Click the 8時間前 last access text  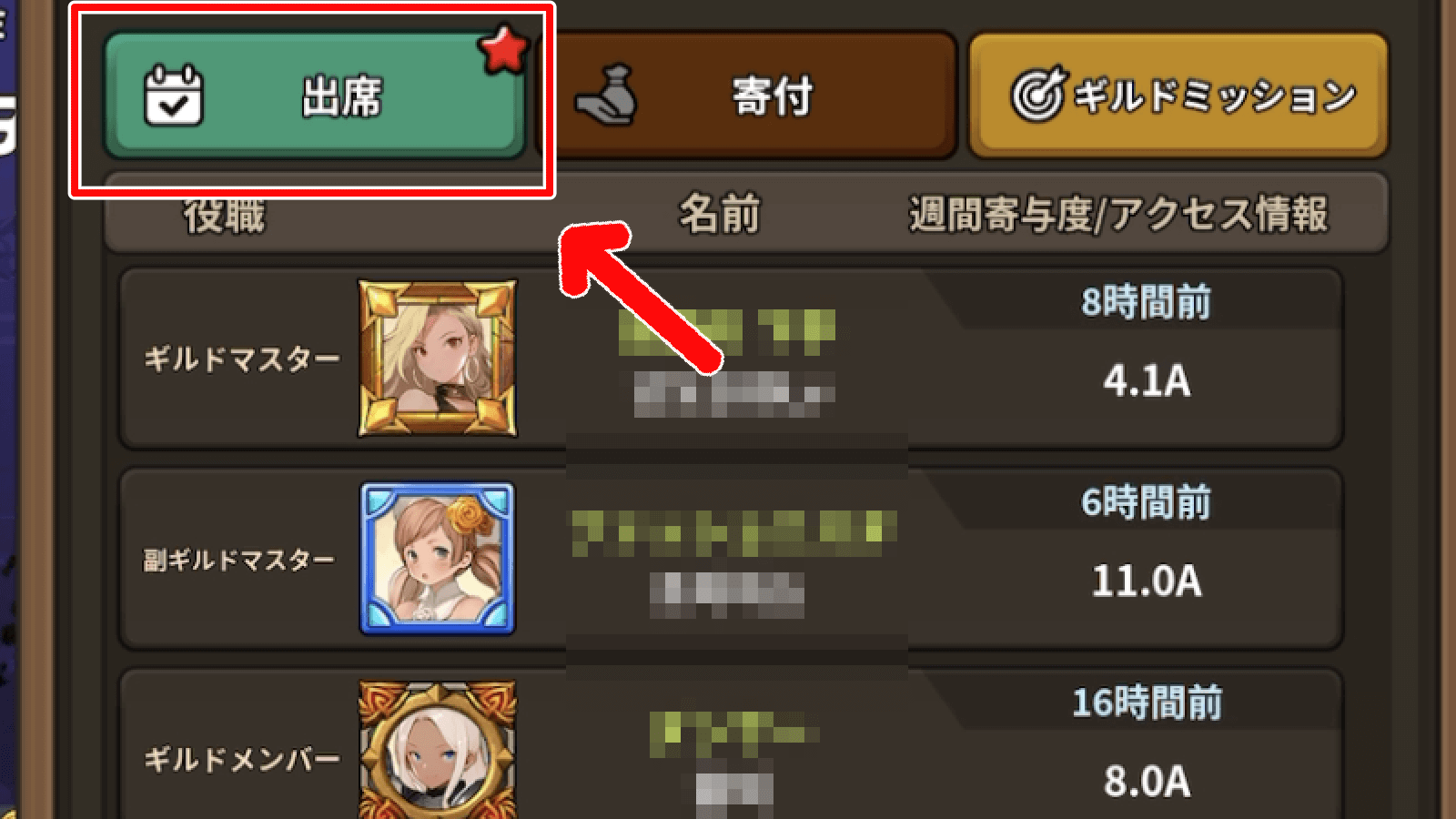click(1147, 302)
